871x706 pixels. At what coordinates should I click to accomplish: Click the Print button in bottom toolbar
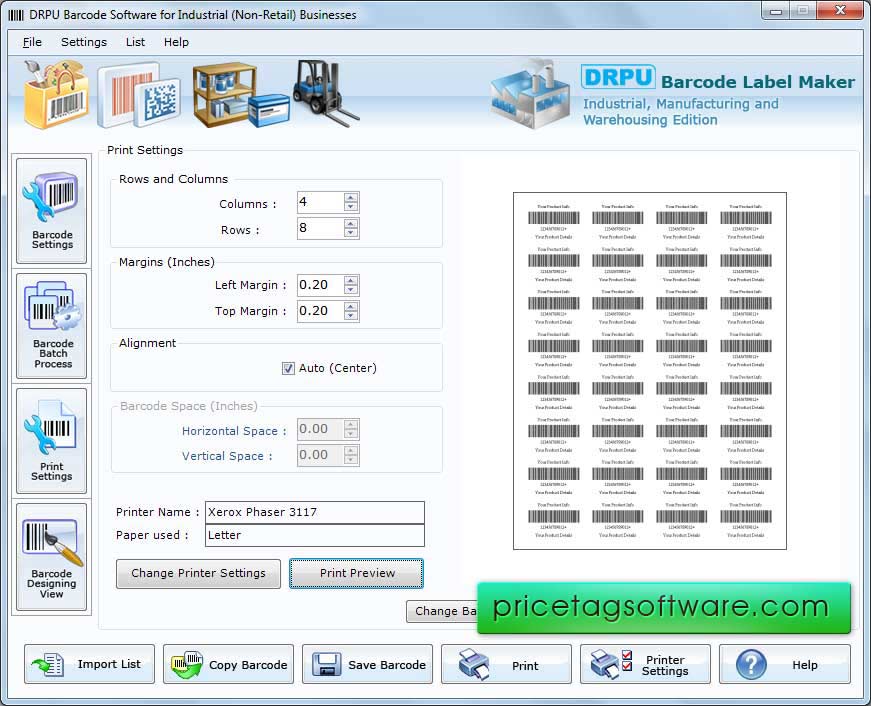click(x=506, y=664)
